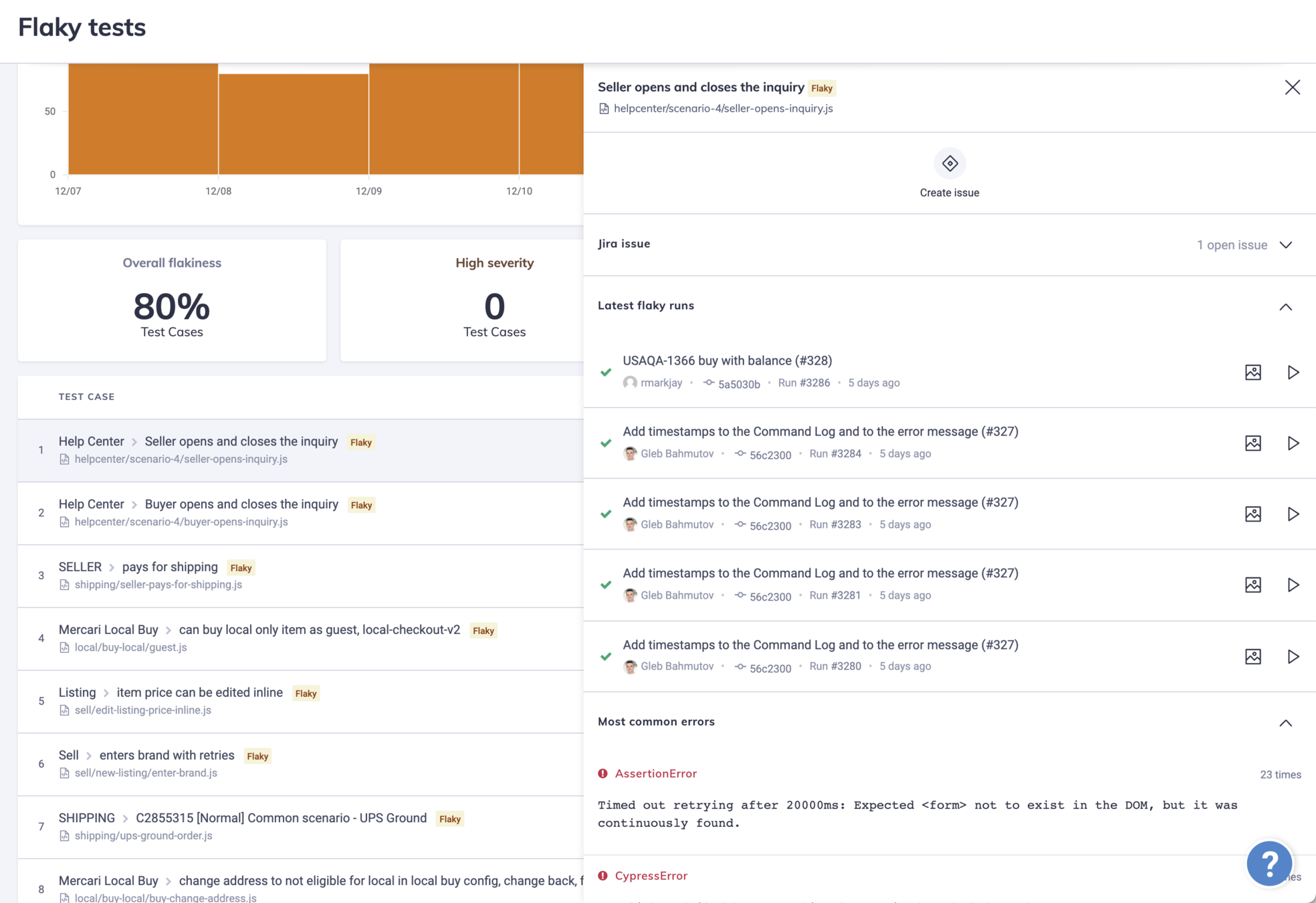Open the AssertionError error entry
The image size is (1316, 903).
coord(655,774)
